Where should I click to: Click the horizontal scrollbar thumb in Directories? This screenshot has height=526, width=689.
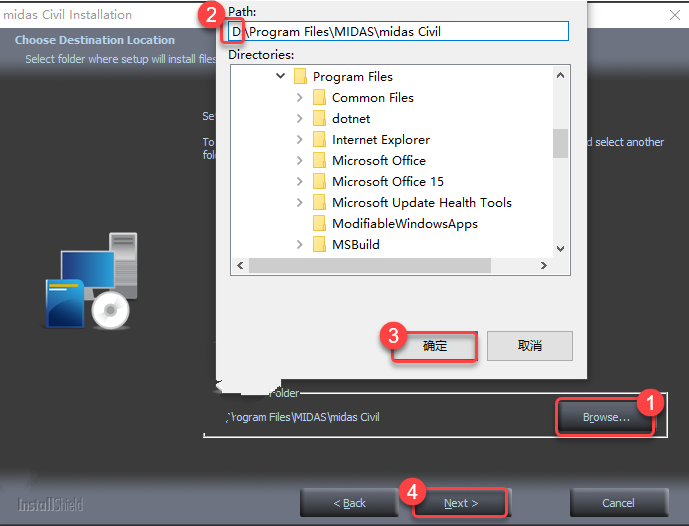tap(370, 265)
